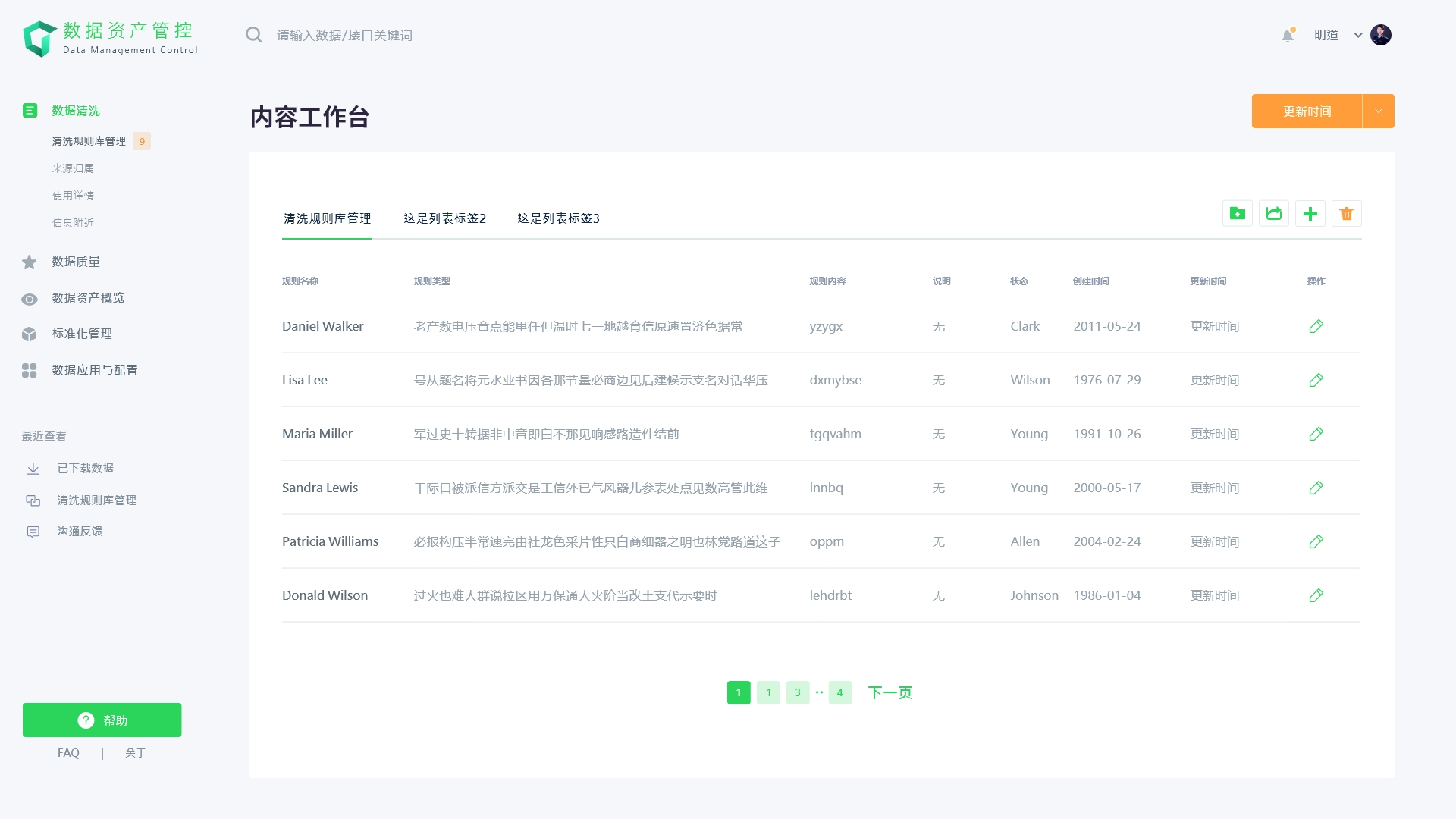Click the upload folder icon above the table
This screenshot has width=1456, height=819.
click(1237, 213)
